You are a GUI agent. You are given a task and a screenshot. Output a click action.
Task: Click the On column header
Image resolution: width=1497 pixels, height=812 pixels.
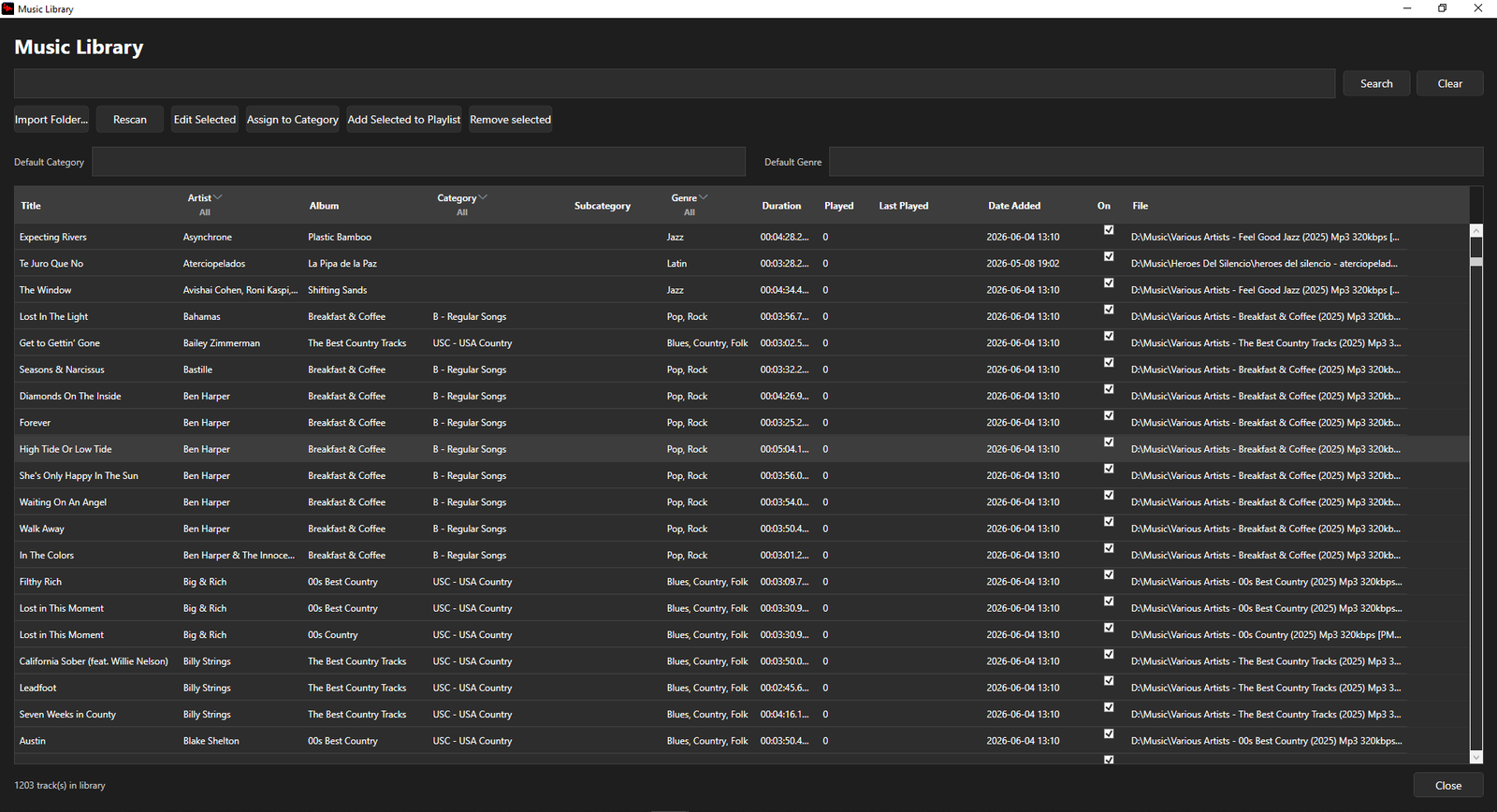coord(1104,206)
